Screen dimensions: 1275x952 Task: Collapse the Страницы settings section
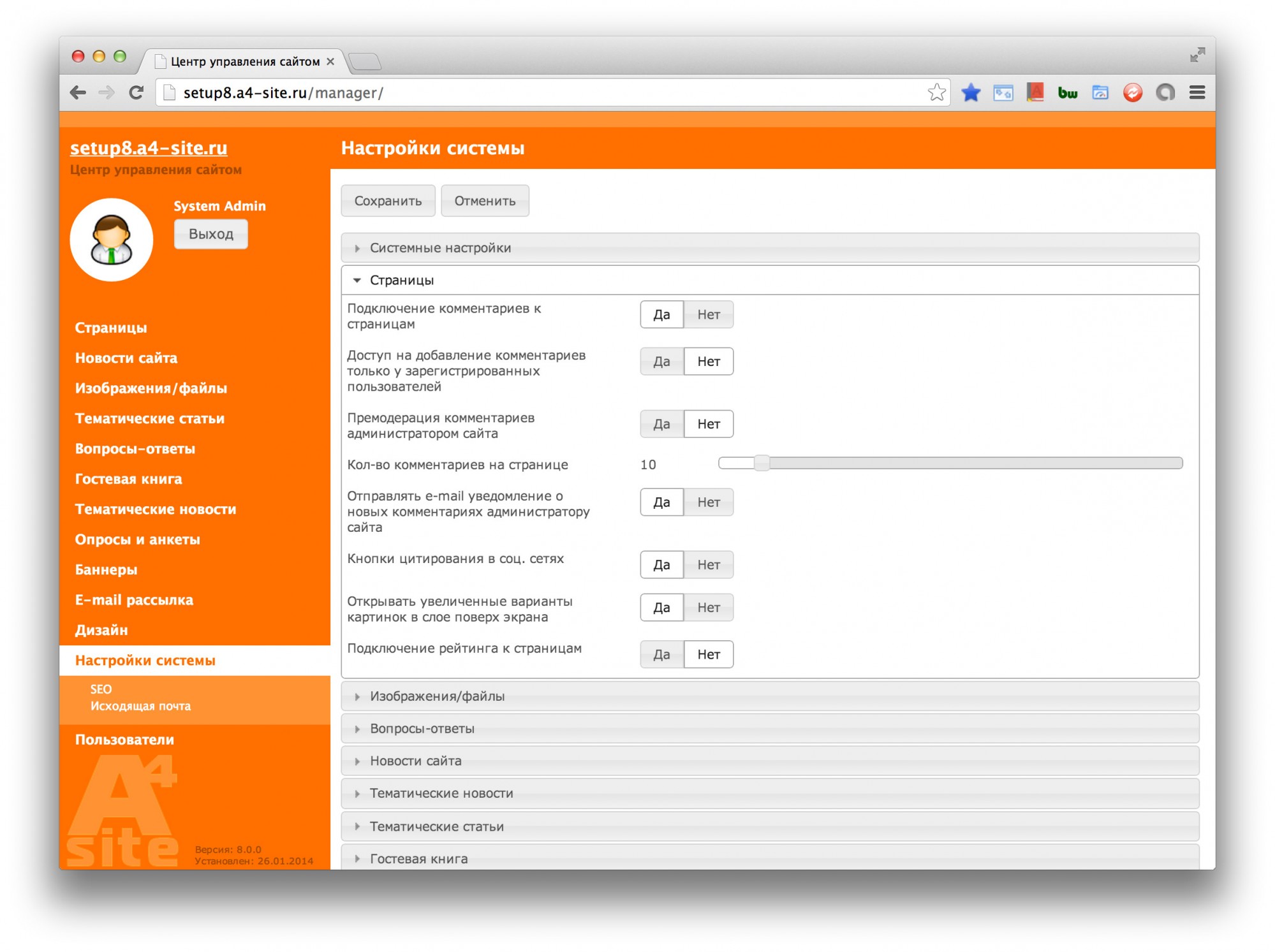[x=402, y=281]
